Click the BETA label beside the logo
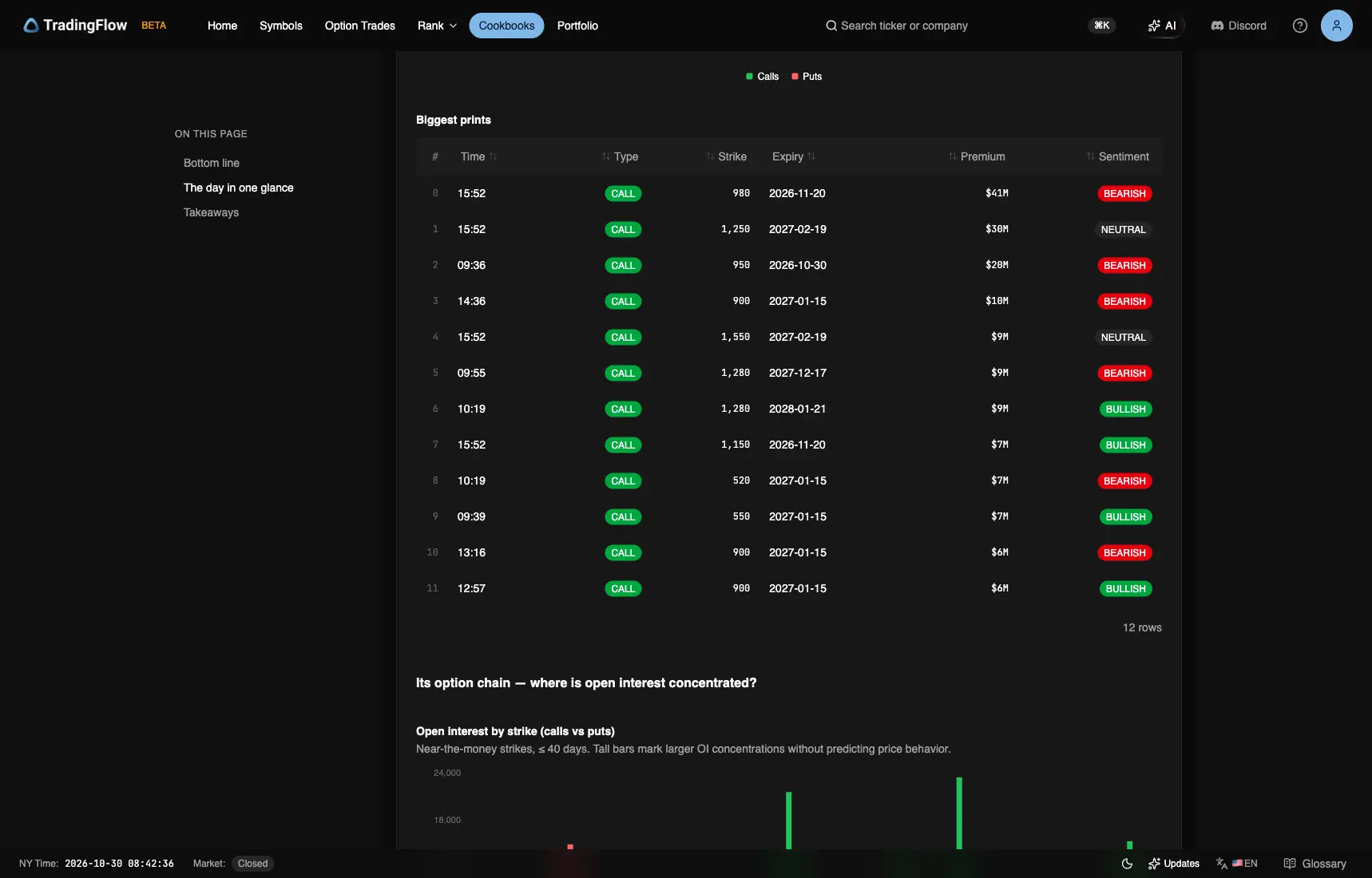Viewport: 1372px width, 878px height. [154, 26]
